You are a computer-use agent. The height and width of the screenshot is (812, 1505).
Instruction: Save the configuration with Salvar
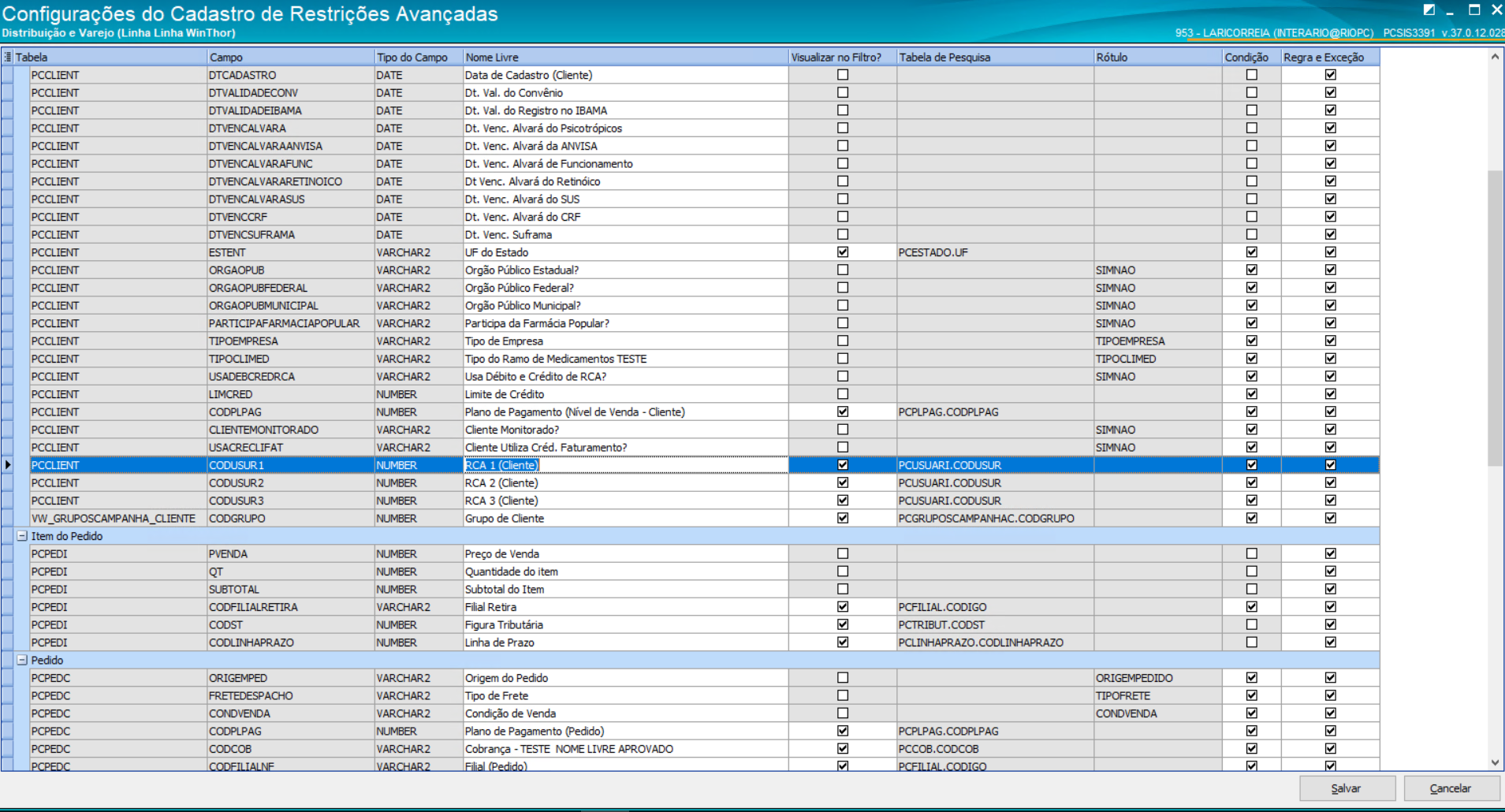(1347, 788)
